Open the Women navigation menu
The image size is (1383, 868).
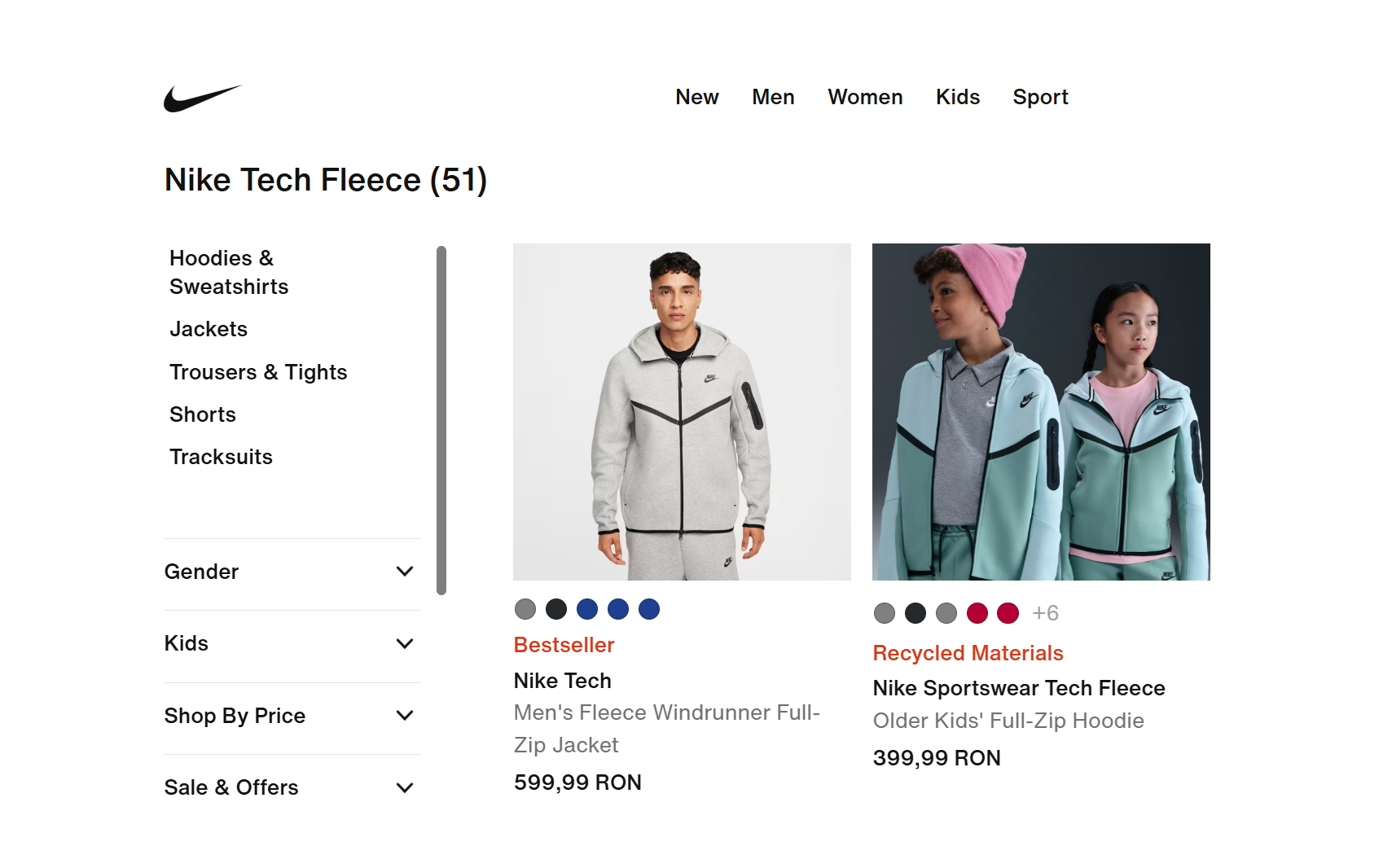[865, 97]
